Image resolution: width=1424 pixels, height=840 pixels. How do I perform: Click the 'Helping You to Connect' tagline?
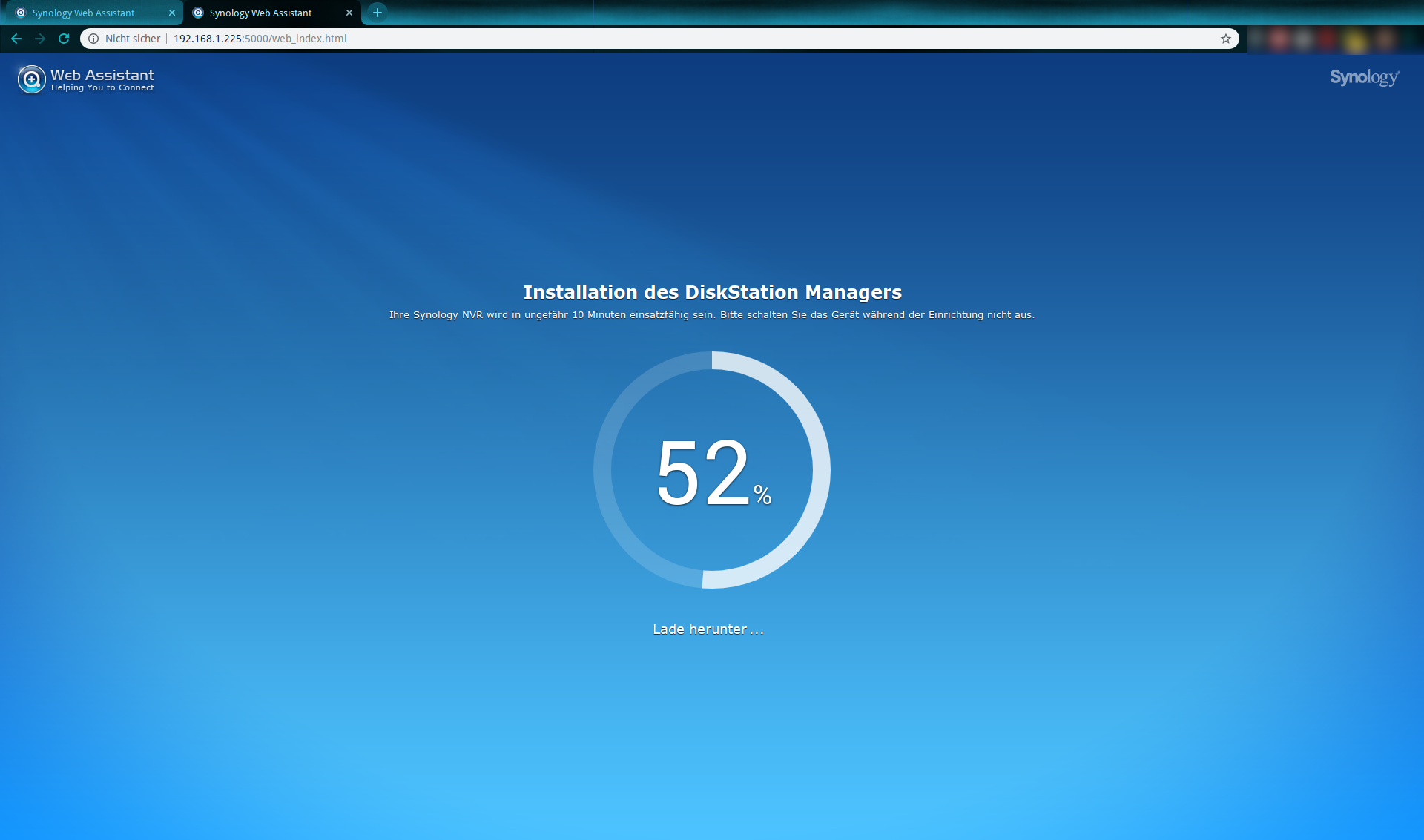pyautogui.click(x=102, y=87)
